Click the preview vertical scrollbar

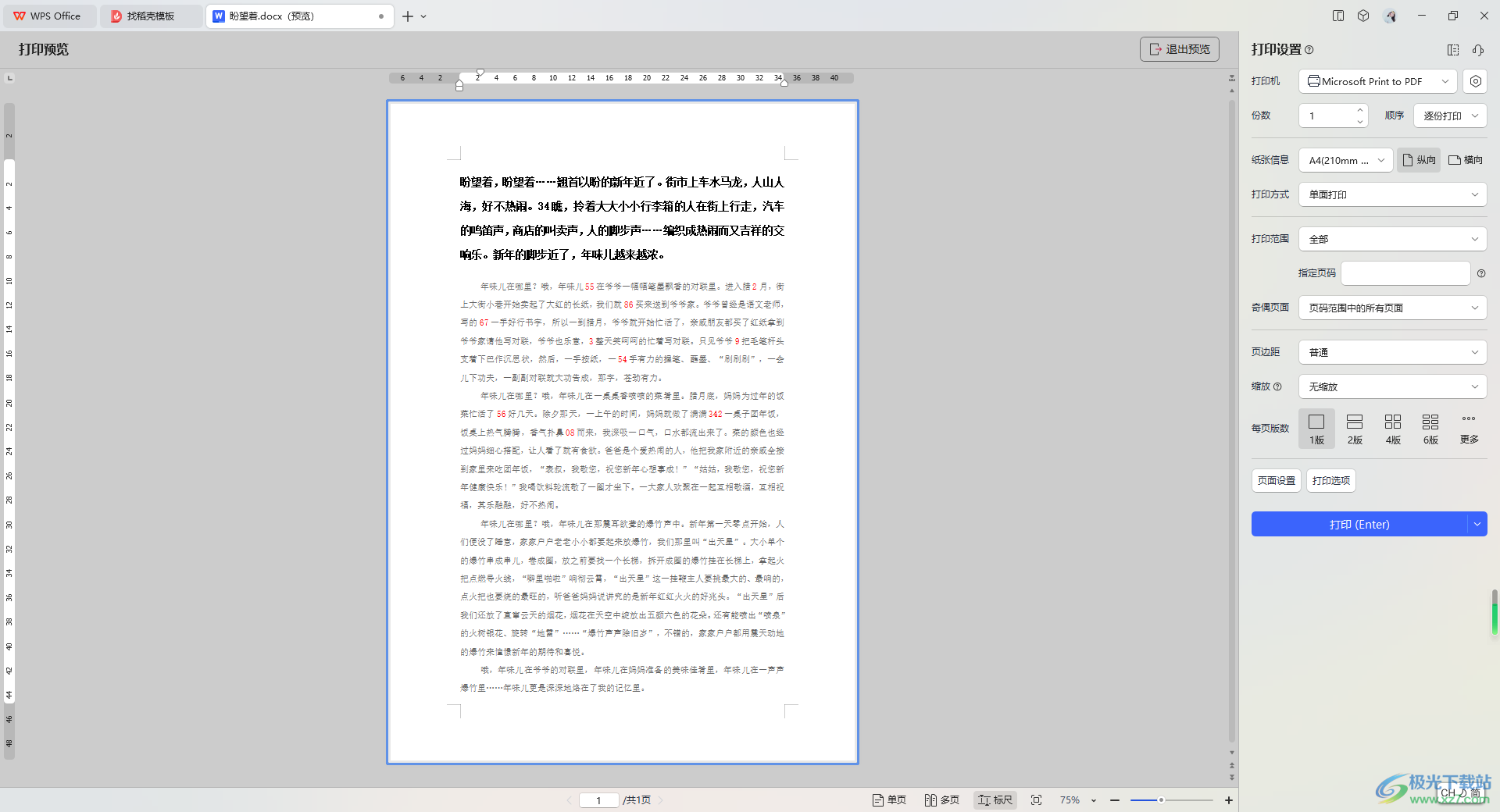pyautogui.click(x=1232, y=422)
